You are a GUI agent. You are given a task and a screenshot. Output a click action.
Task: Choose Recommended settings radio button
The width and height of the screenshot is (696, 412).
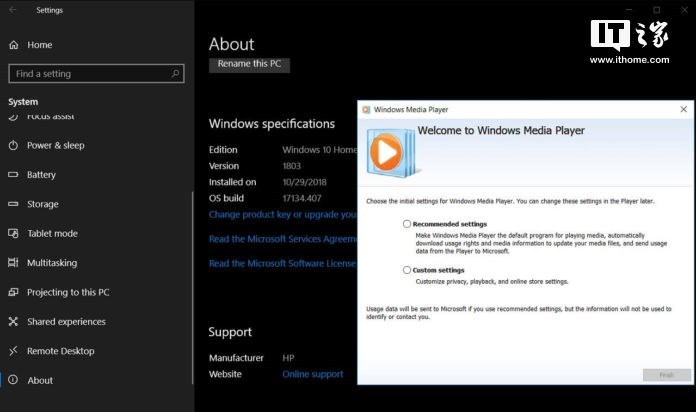click(407, 224)
